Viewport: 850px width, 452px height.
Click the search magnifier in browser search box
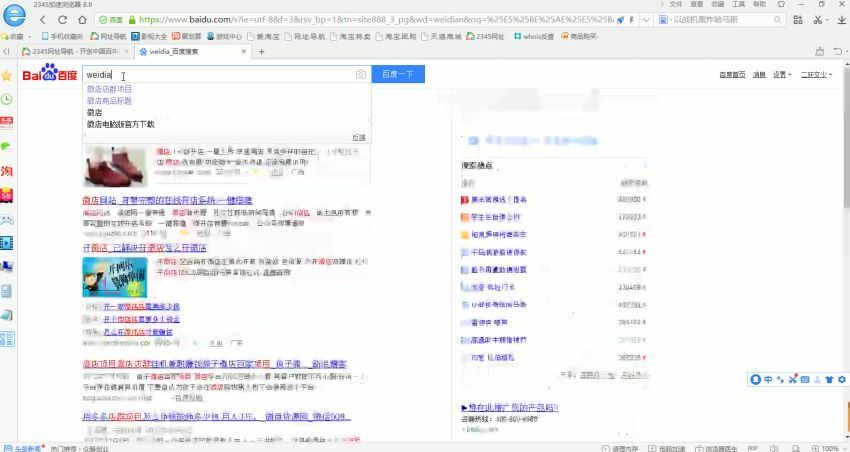tap(777, 20)
